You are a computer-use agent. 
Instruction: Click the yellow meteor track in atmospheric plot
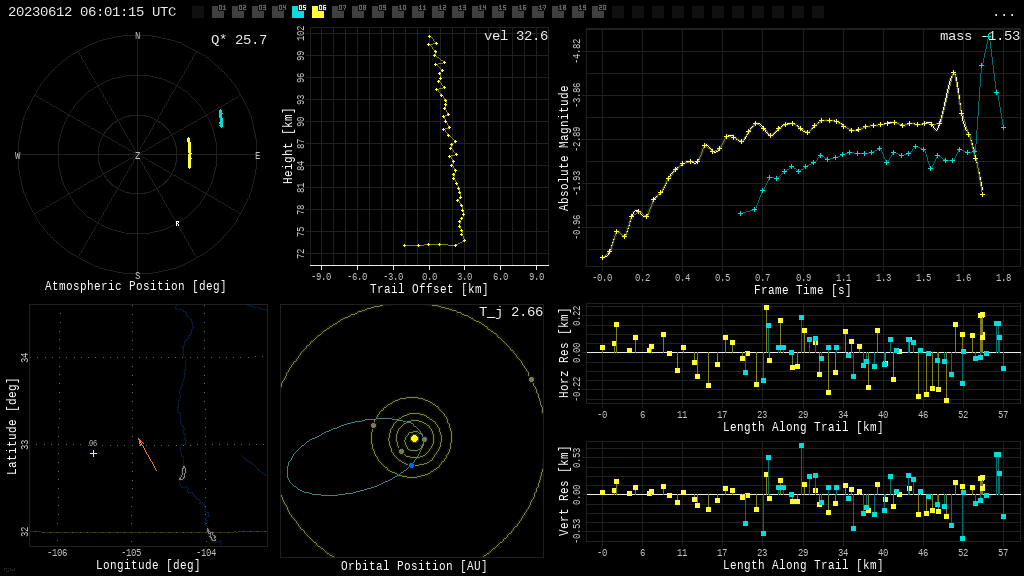click(x=189, y=153)
